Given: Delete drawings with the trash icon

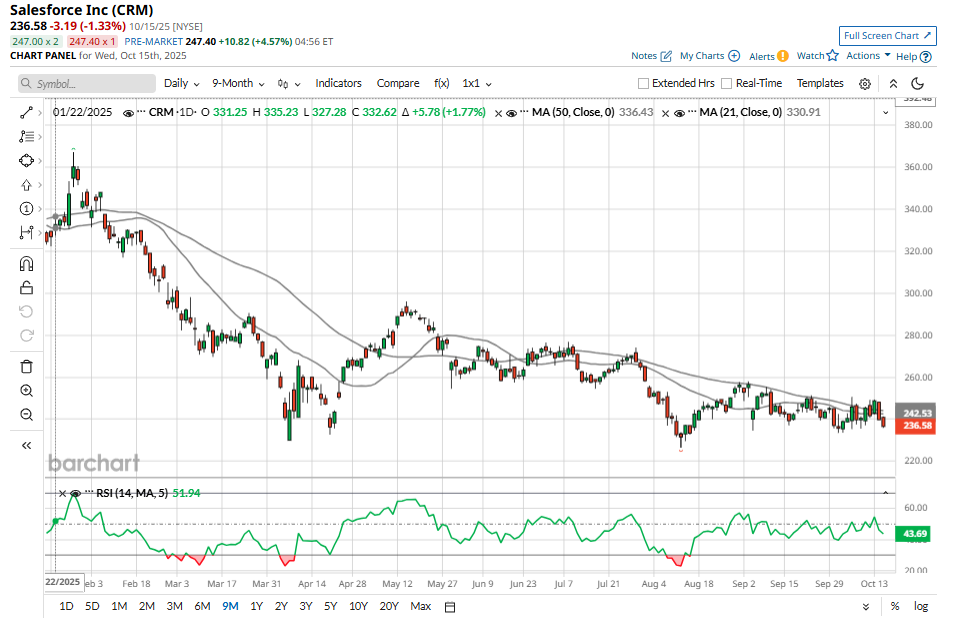Looking at the screenshot, I should (x=27, y=366).
